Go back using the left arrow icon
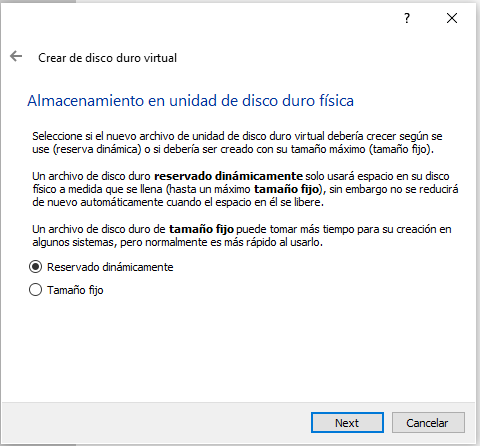 16,56
